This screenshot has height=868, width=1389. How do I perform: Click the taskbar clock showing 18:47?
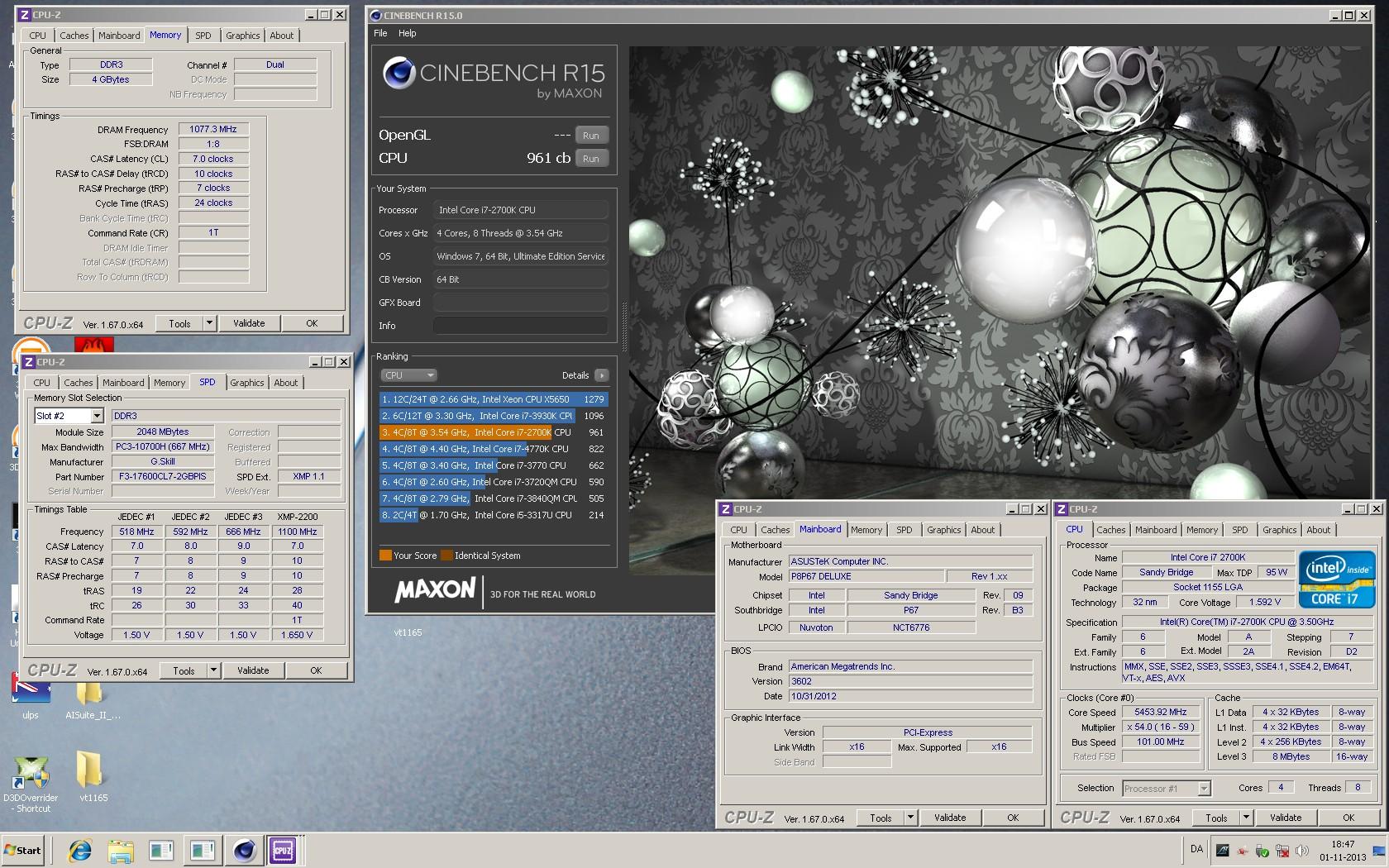[x=1343, y=851]
